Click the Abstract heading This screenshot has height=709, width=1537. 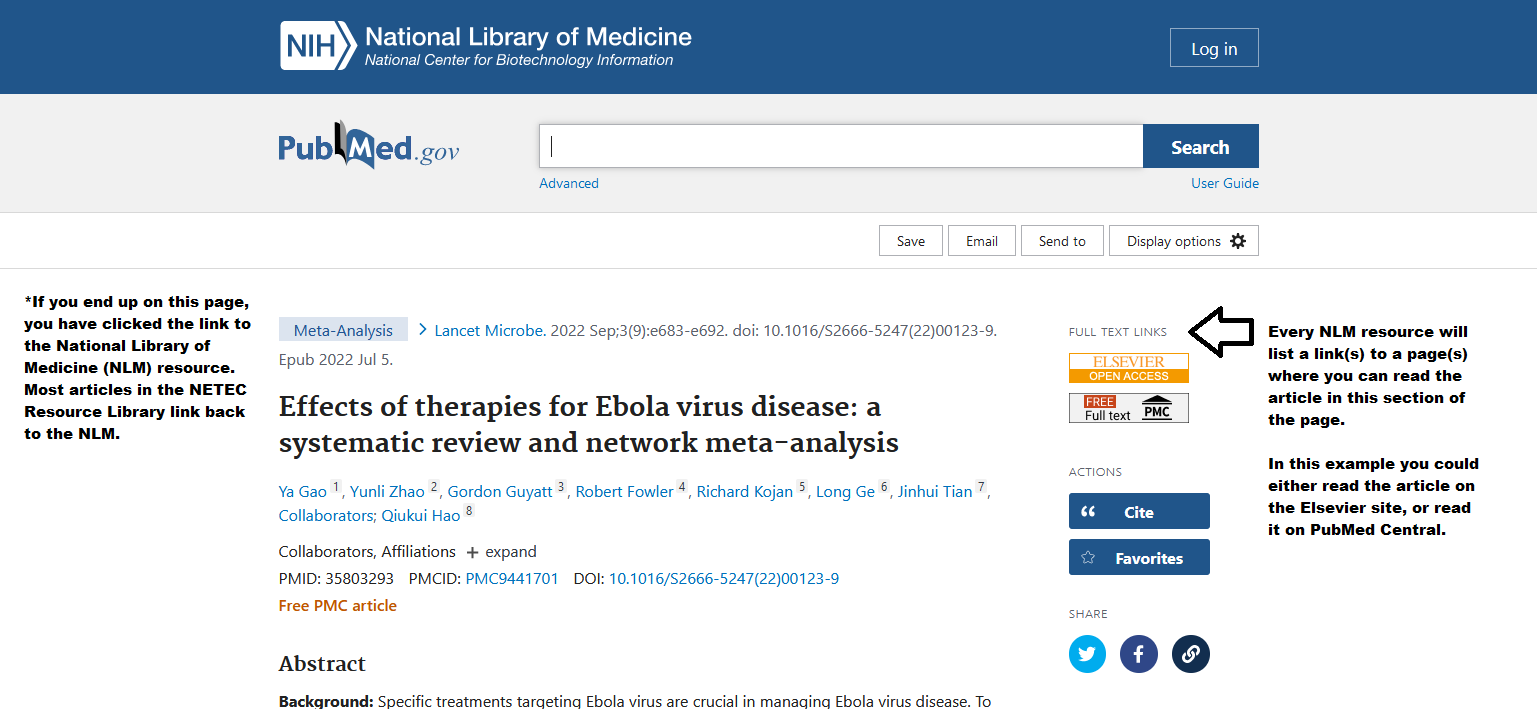click(322, 664)
